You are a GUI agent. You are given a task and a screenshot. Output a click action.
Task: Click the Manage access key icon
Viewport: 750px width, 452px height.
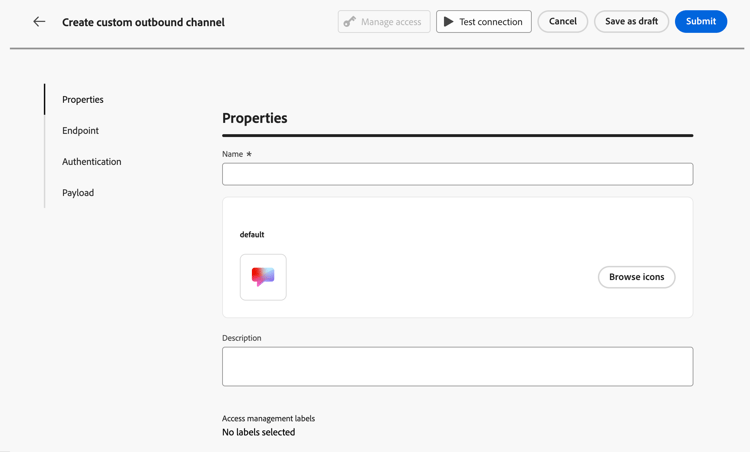pyautogui.click(x=350, y=22)
